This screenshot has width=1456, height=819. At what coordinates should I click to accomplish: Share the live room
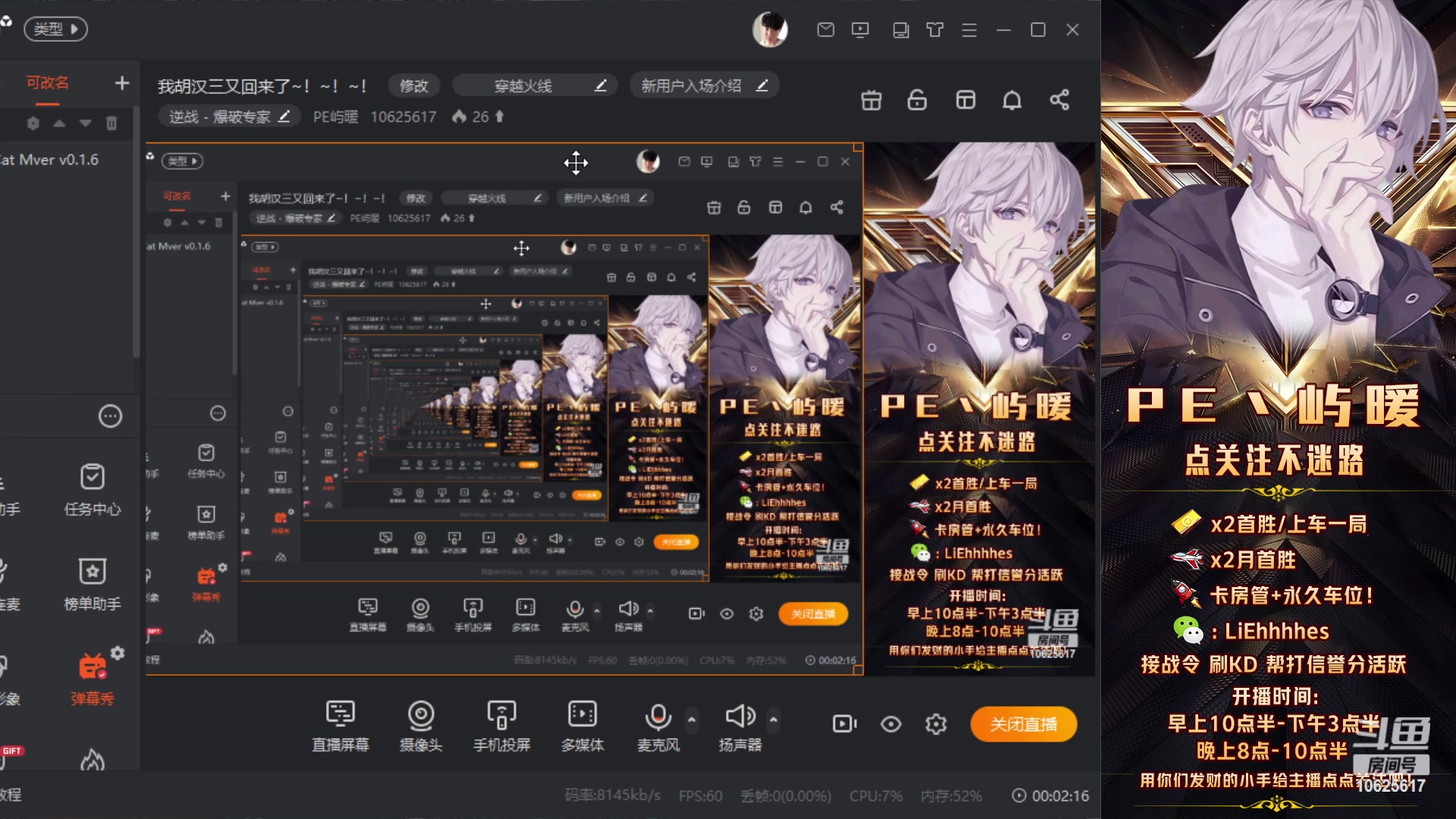pos(1059,100)
